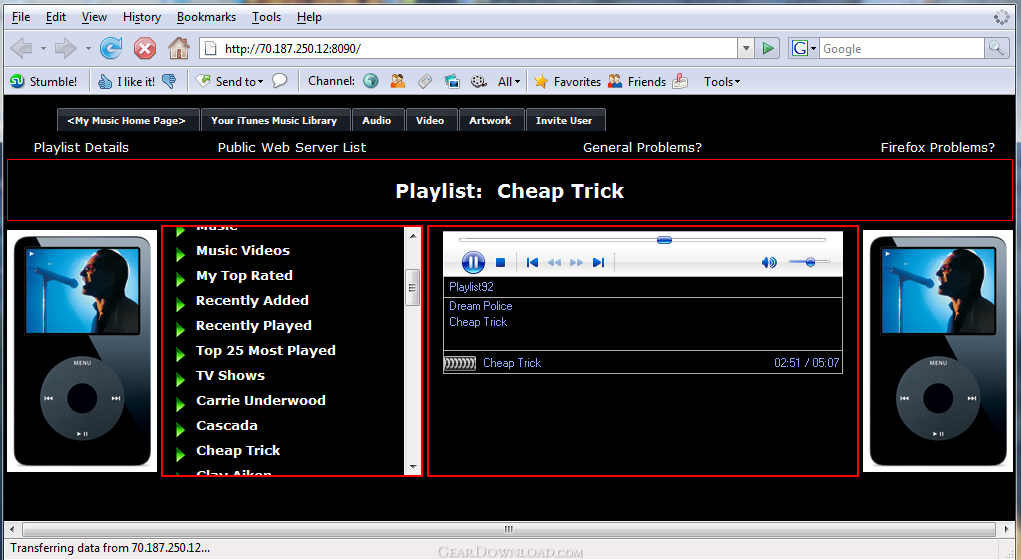The width and height of the screenshot is (1021, 560).
Task: Open the search engine selector dropdown
Action: (804, 48)
